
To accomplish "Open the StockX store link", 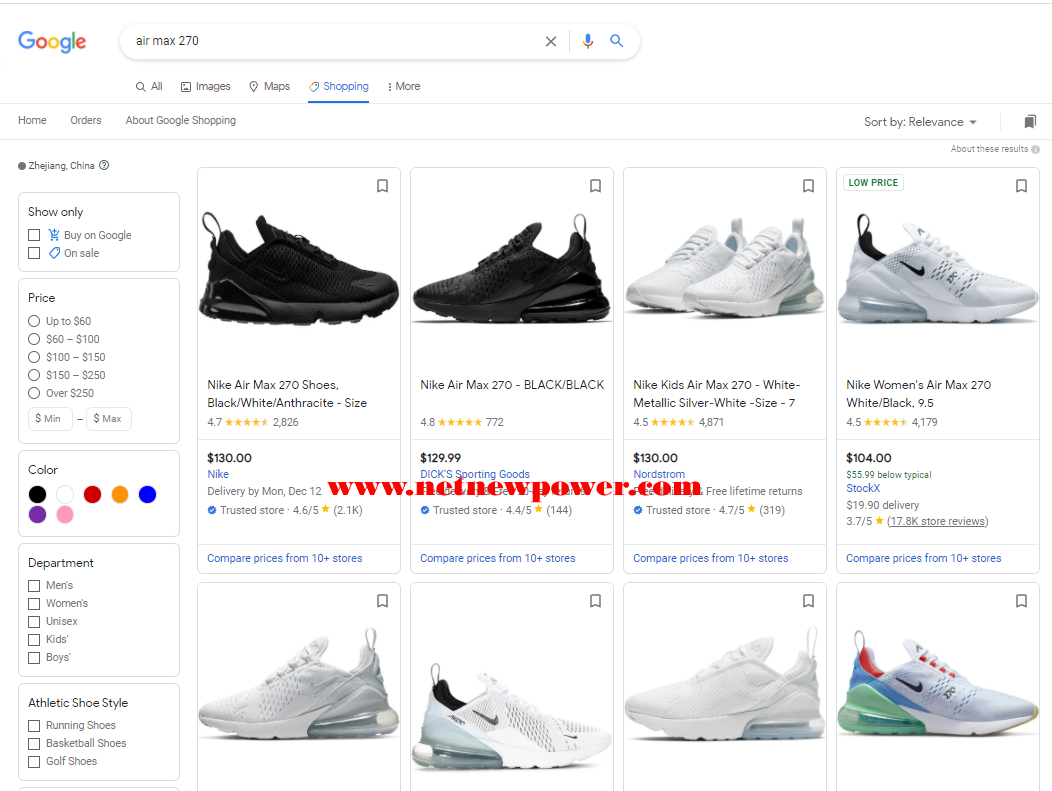I will pyautogui.click(x=863, y=488).
